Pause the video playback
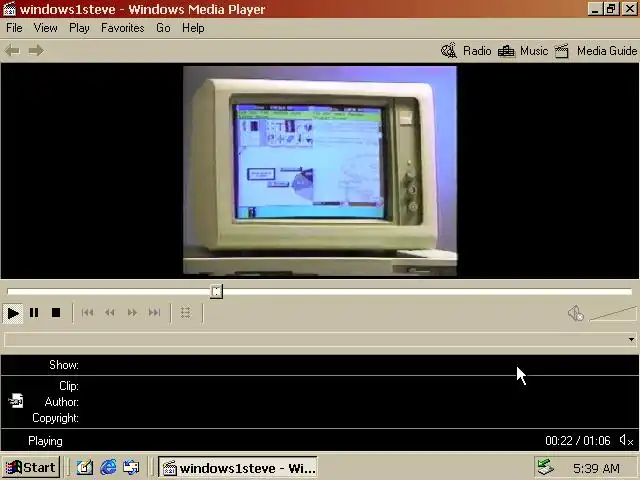Image resolution: width=640 pixels, height=480 pixels. point(34,313)
